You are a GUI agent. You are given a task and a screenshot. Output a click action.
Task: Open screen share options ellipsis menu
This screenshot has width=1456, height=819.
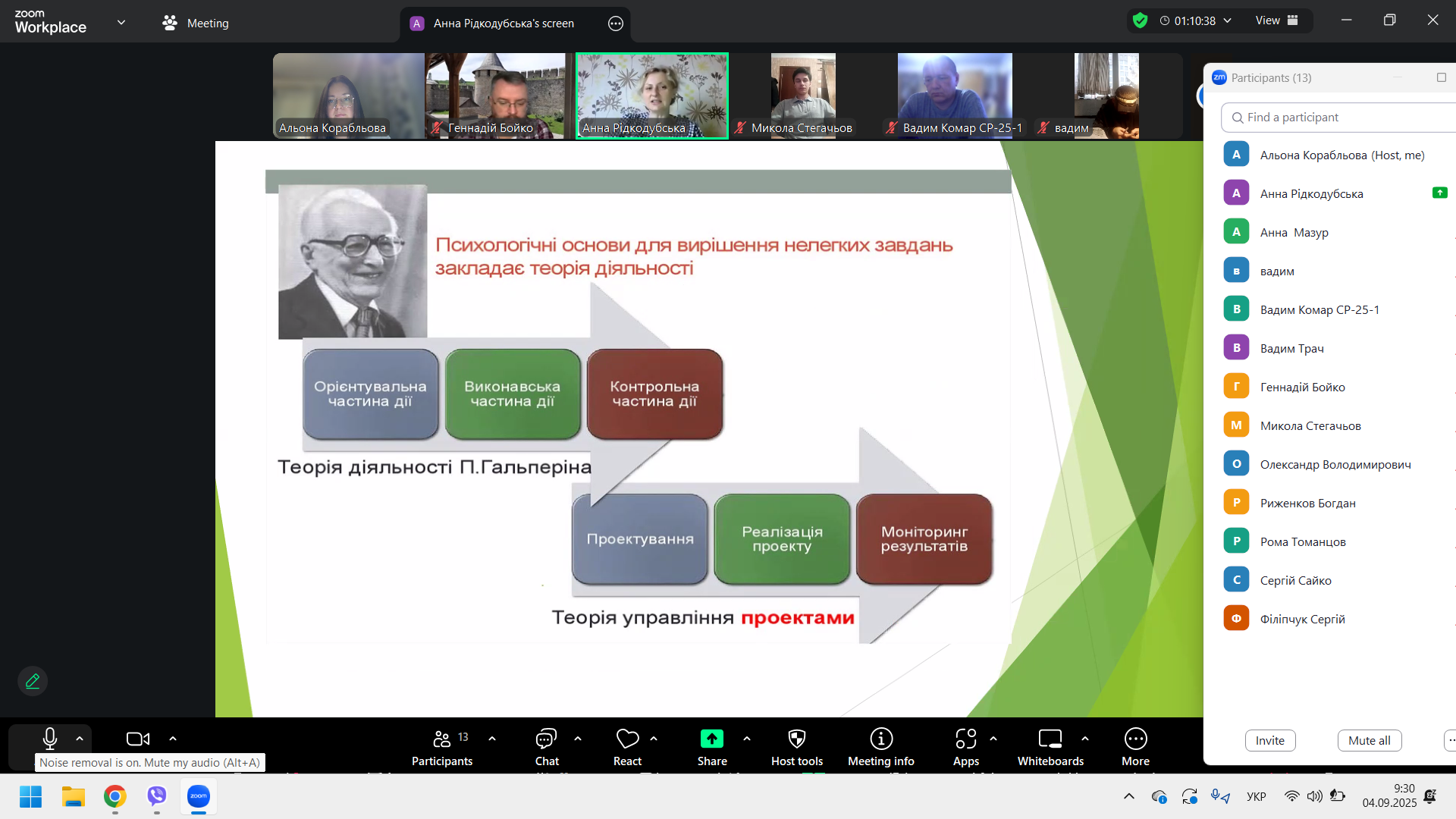616,24
